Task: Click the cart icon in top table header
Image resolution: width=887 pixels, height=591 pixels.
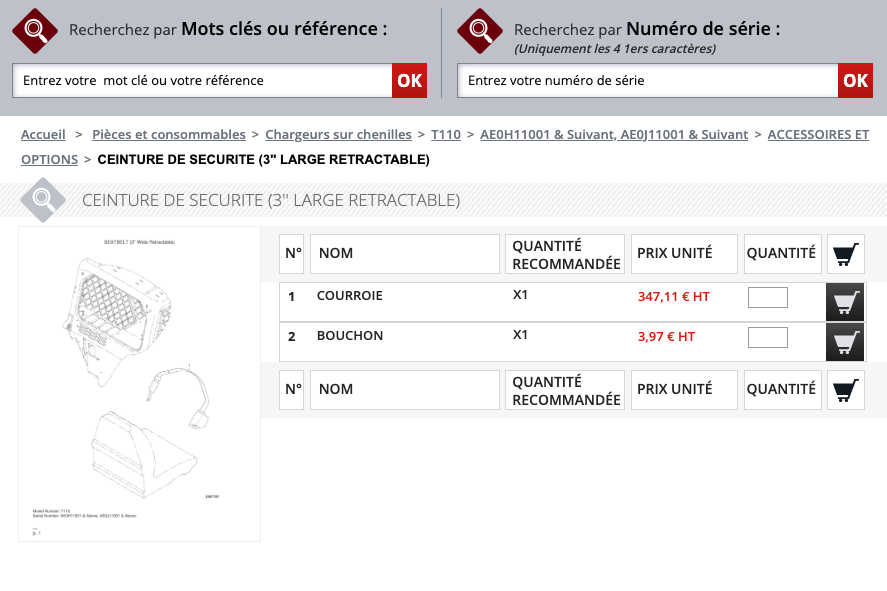Action: [x=846, y=254]
